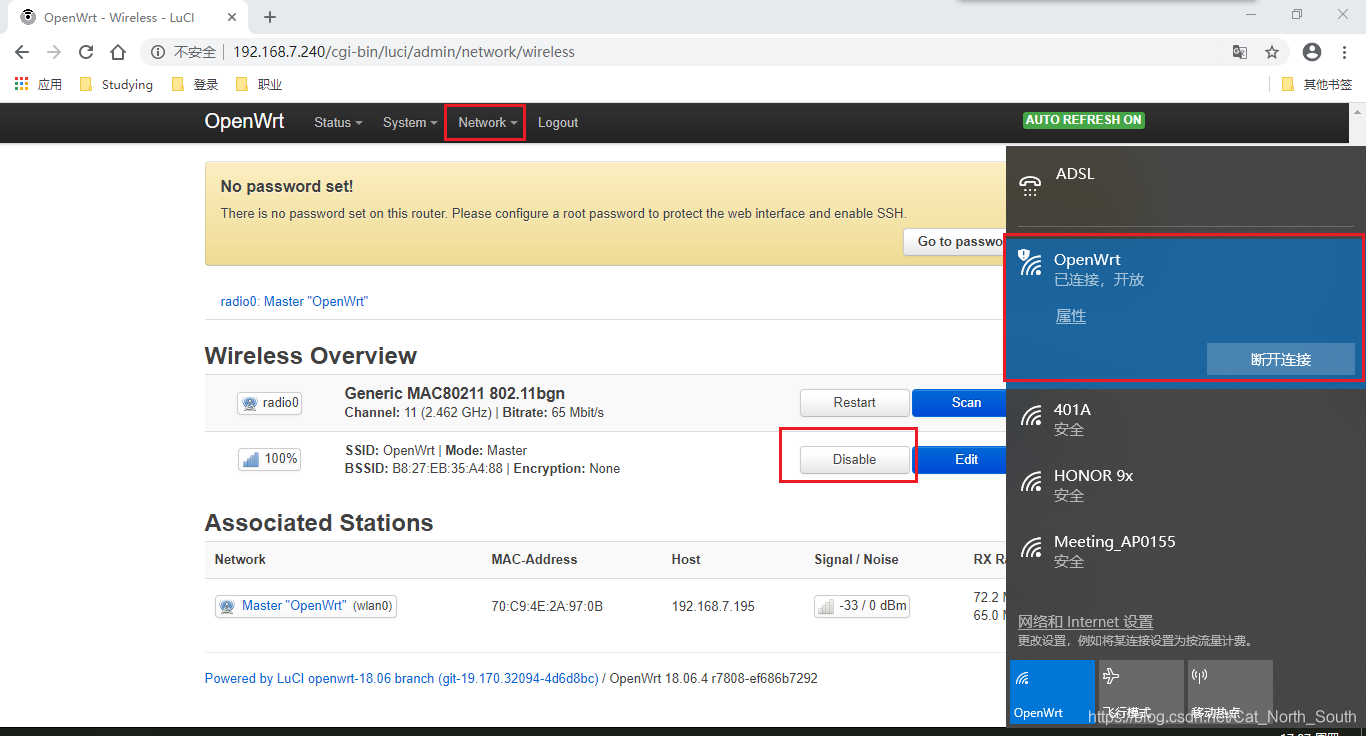This screenshot has width=1366, height=736.
Task: Open the 职业 bookmark folder
Action: pyautogui.click(x=258, y=85)
